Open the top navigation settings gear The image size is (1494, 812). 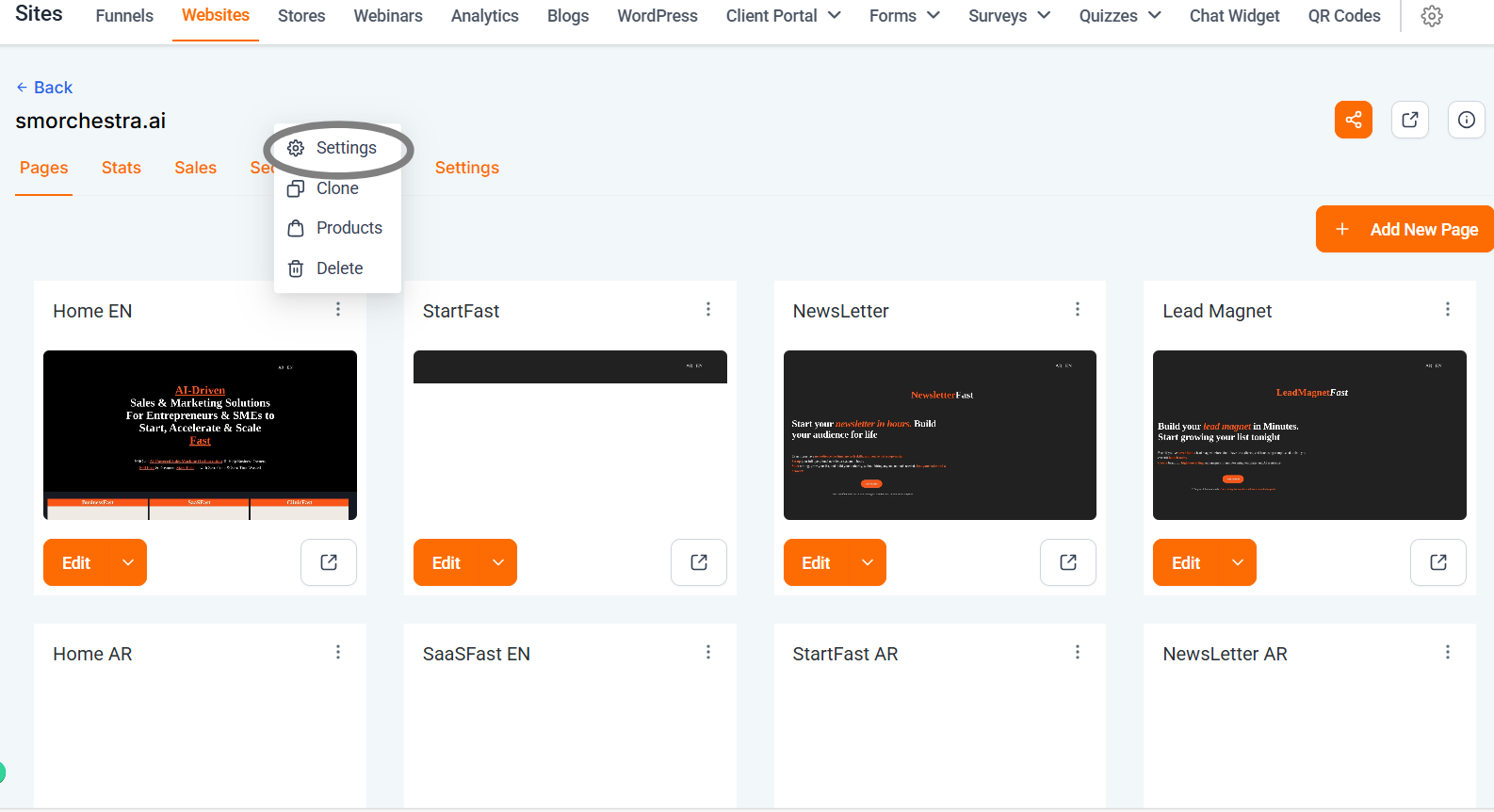pyautogui.click(x=1431, y=16)
